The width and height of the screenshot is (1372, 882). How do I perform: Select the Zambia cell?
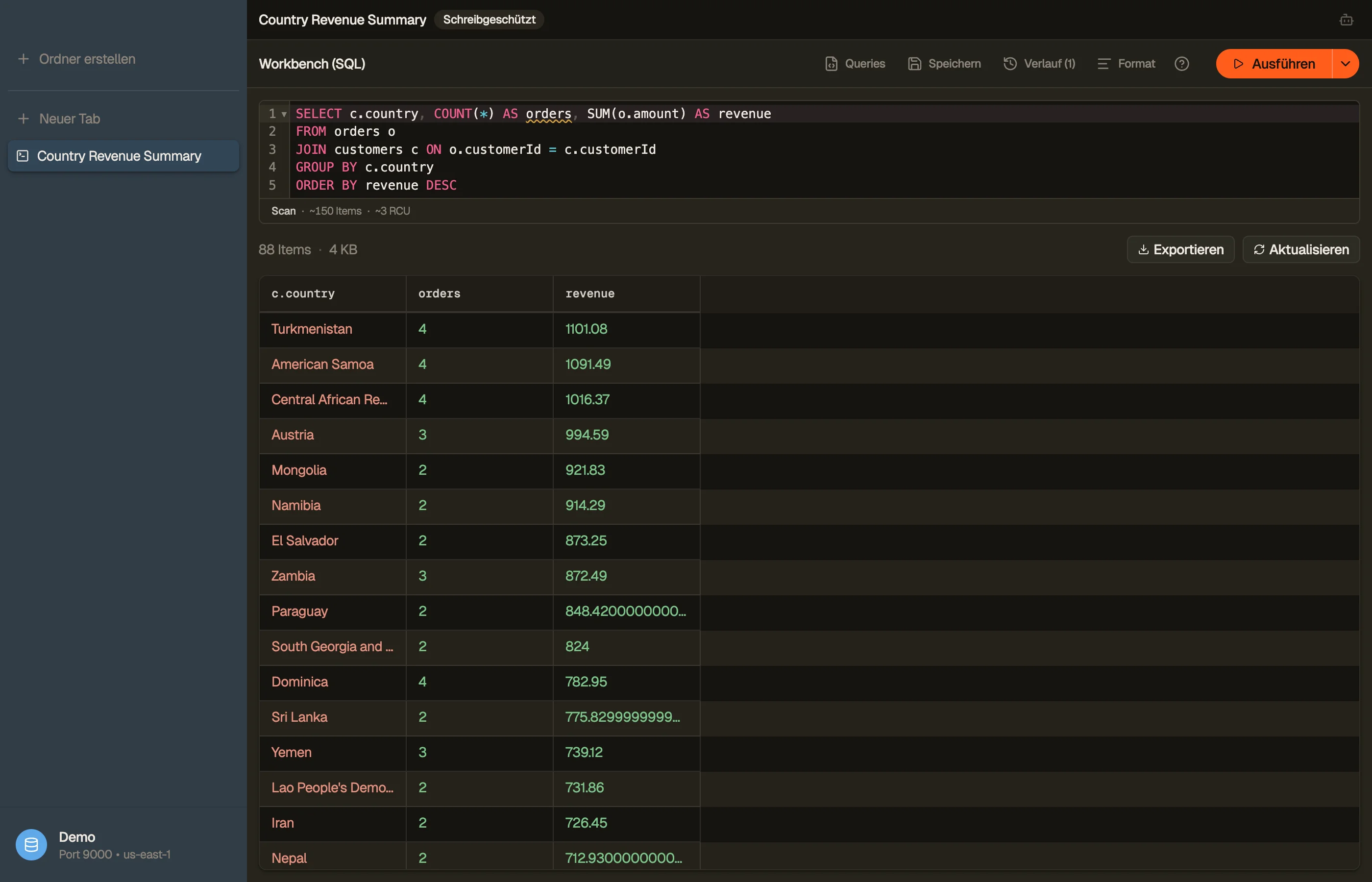(333, 576)
